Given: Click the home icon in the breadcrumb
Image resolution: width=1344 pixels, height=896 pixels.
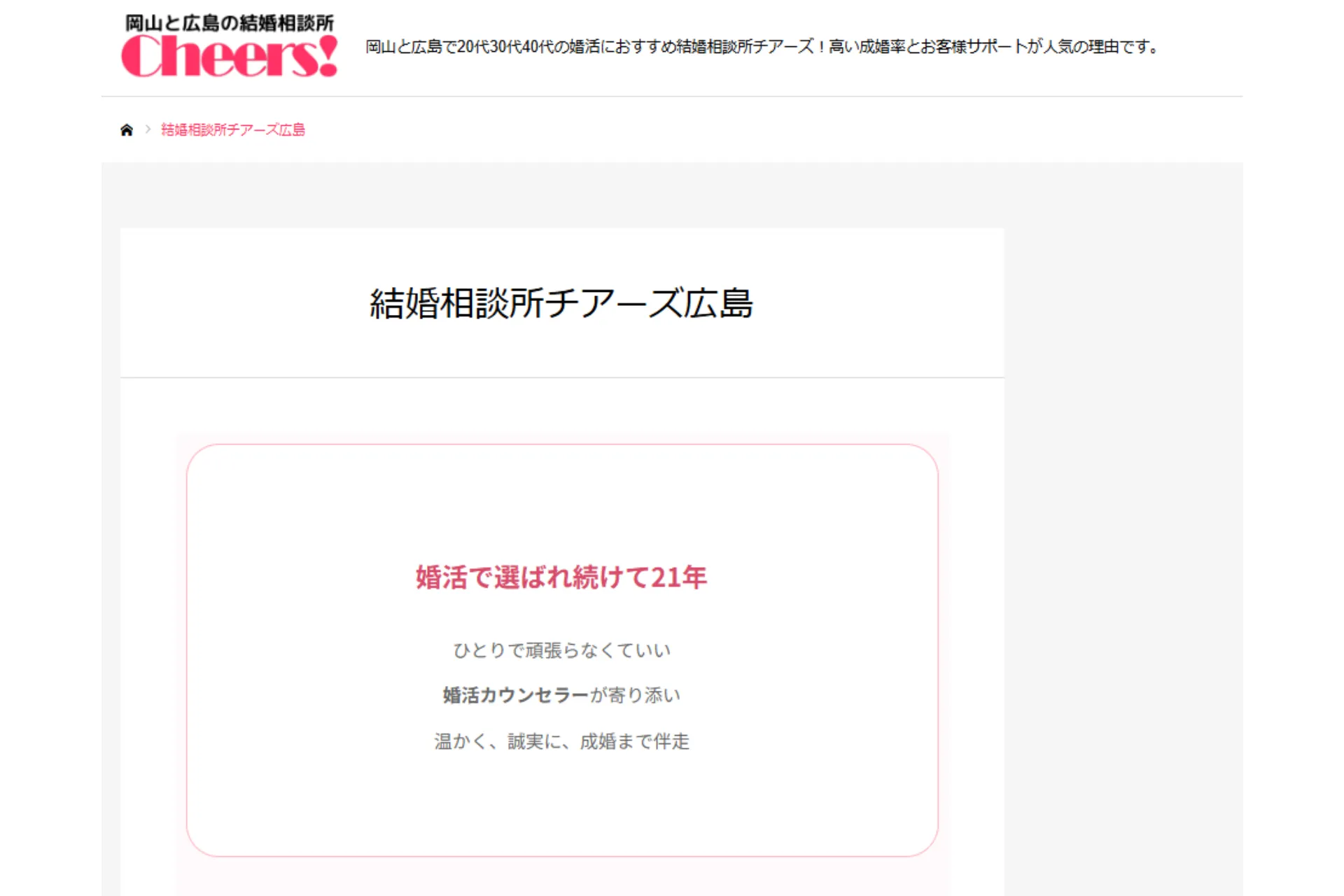Looking at the screenshot, I should [127, 129].
